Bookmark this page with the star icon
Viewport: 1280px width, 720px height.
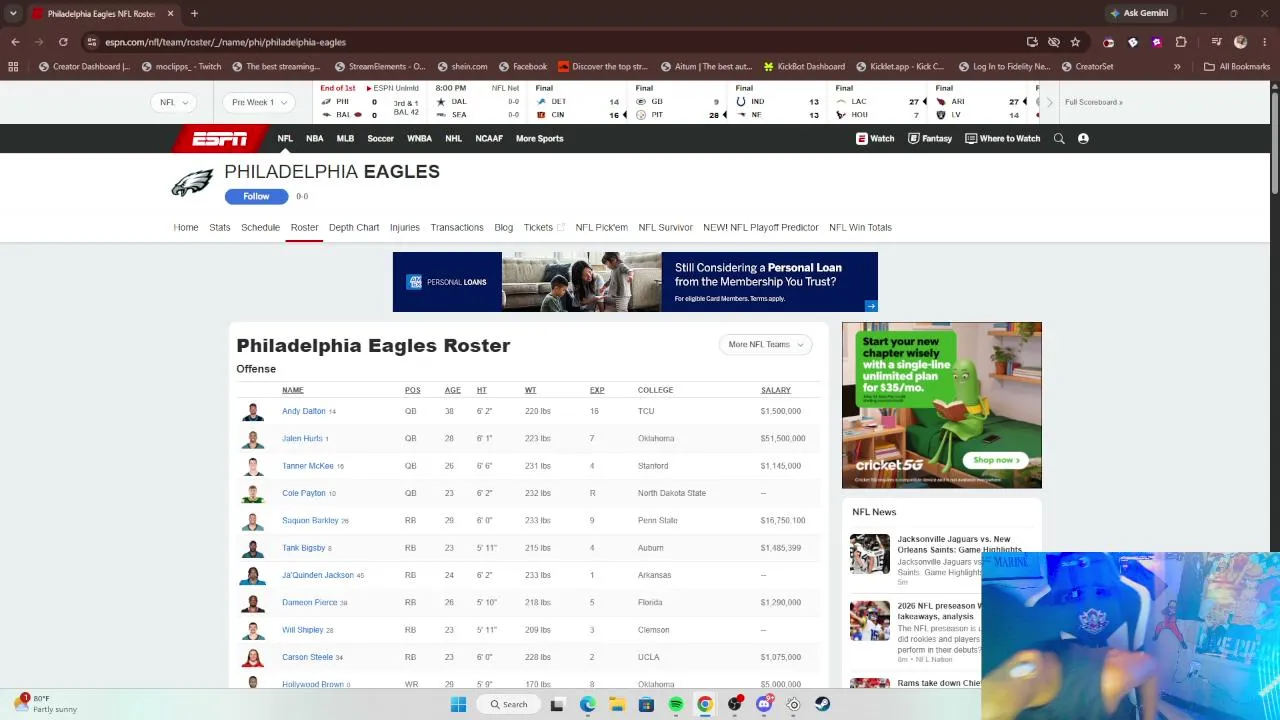(1075, 42)
